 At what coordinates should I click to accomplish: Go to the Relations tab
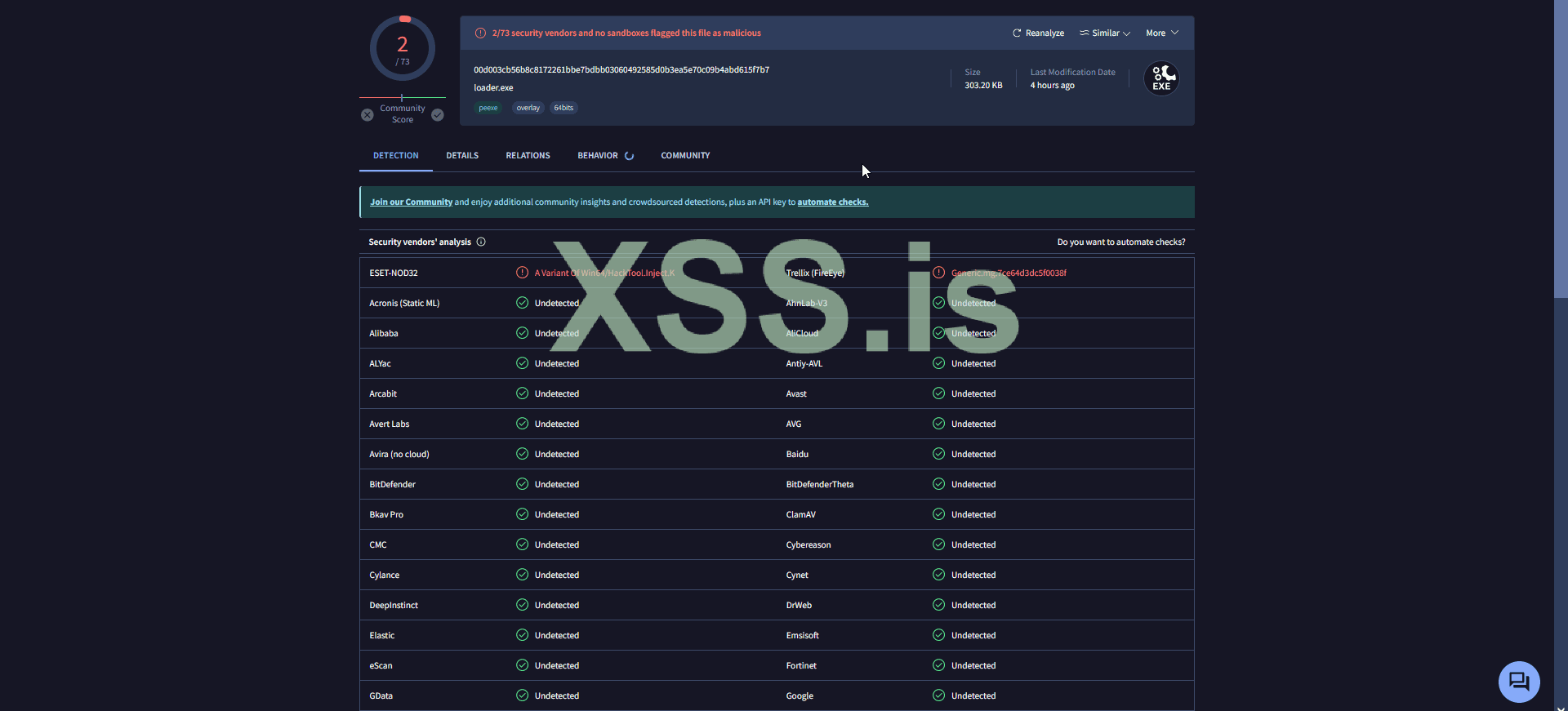[x=528, y=155]
